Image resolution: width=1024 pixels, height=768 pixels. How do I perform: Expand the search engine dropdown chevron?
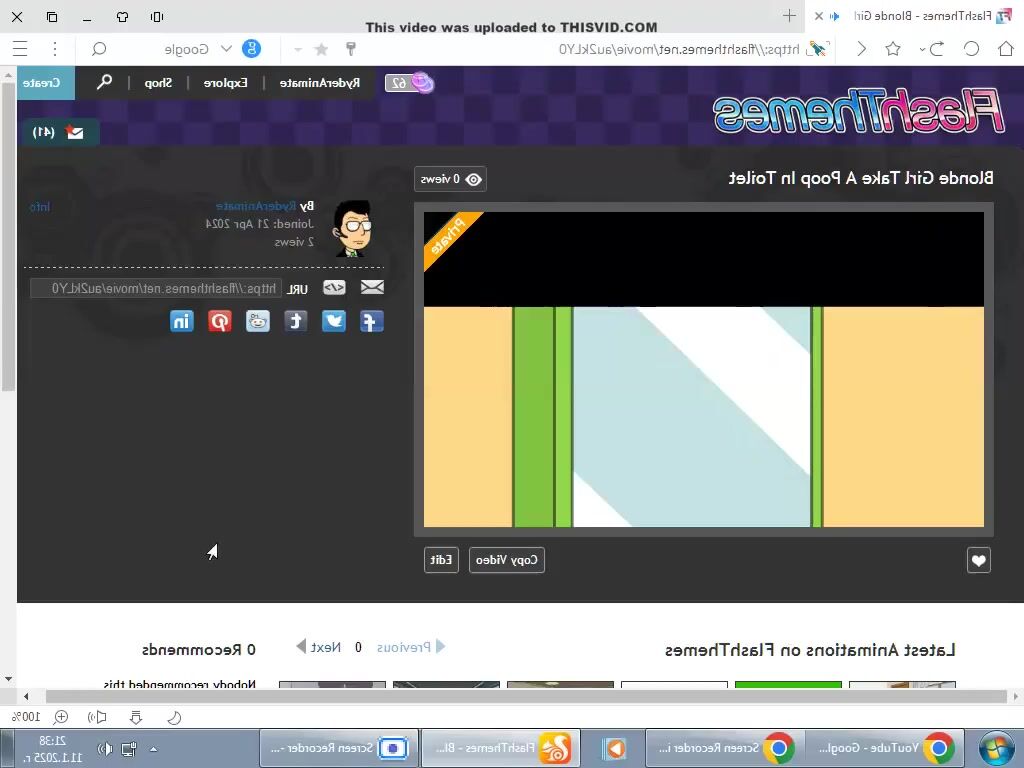226,49
